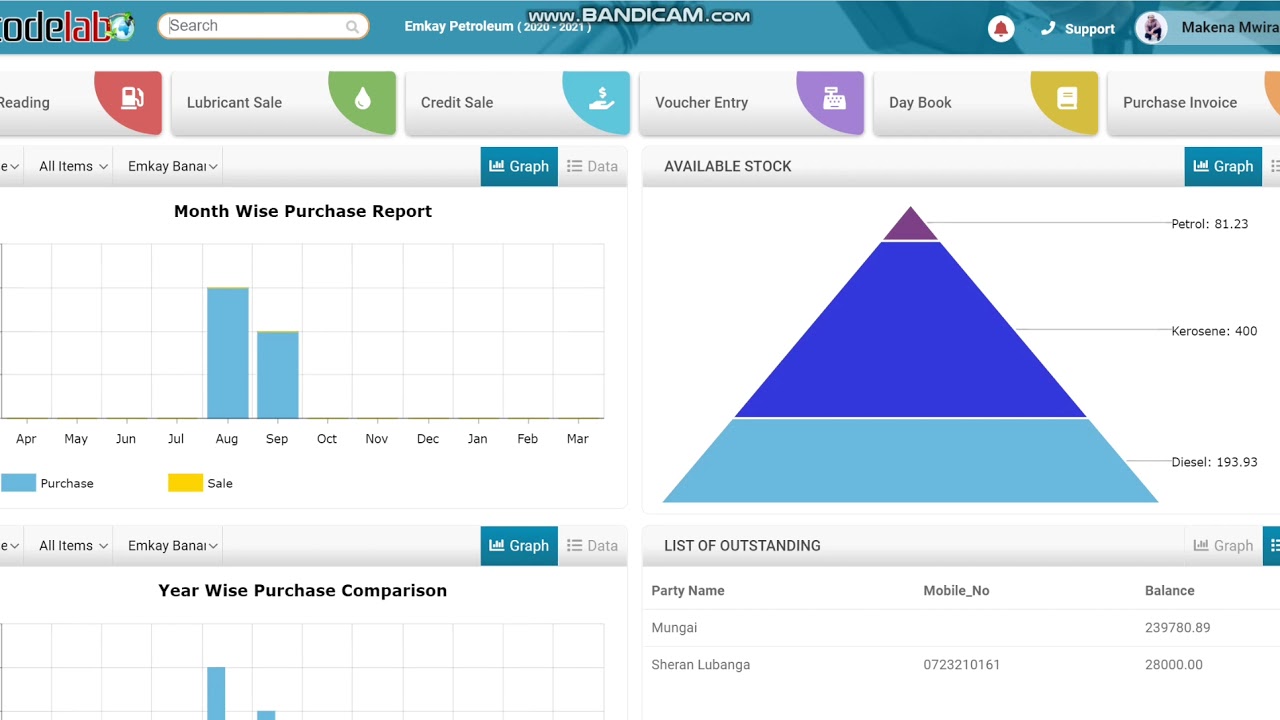Expand All Items dropdown in Year Wise panel

tap(73, 545)
